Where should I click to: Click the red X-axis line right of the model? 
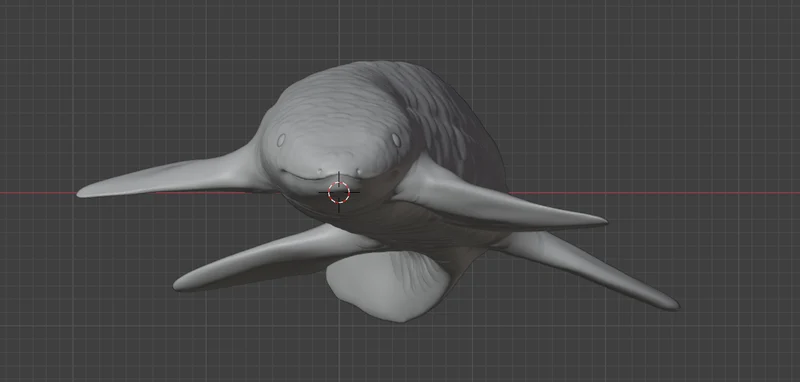pos(654,193)
